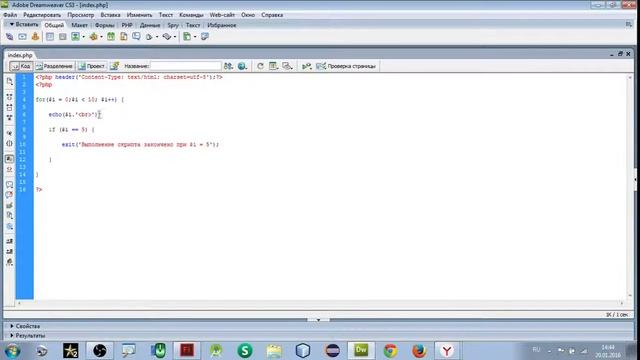Screen dimensions: 640x360
Task: Click the Format Source Code icon
Action: (x=9, y=262)
